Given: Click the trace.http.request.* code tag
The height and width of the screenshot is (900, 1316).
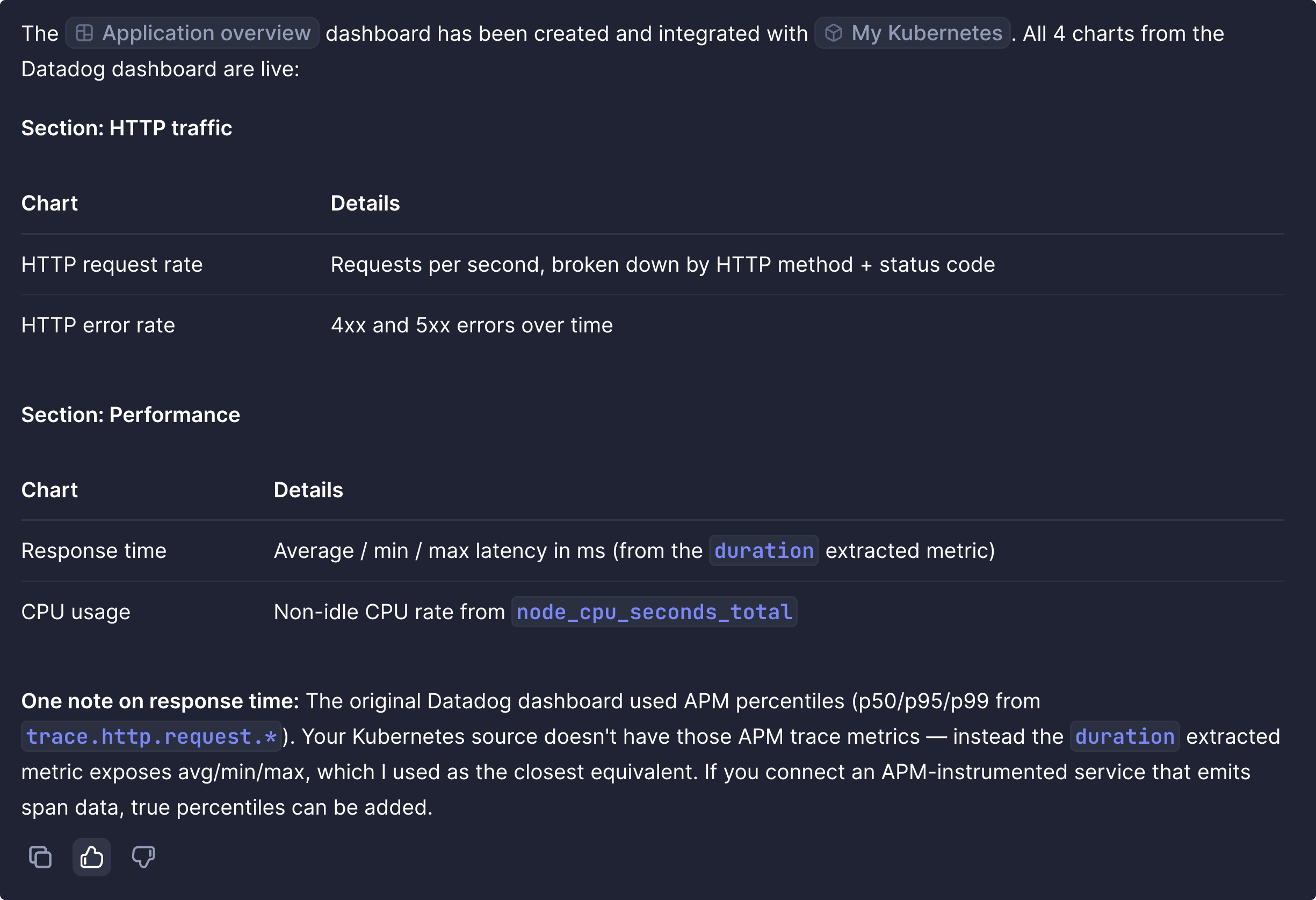Looking at the screenshot, I should (x=151, y=736).
